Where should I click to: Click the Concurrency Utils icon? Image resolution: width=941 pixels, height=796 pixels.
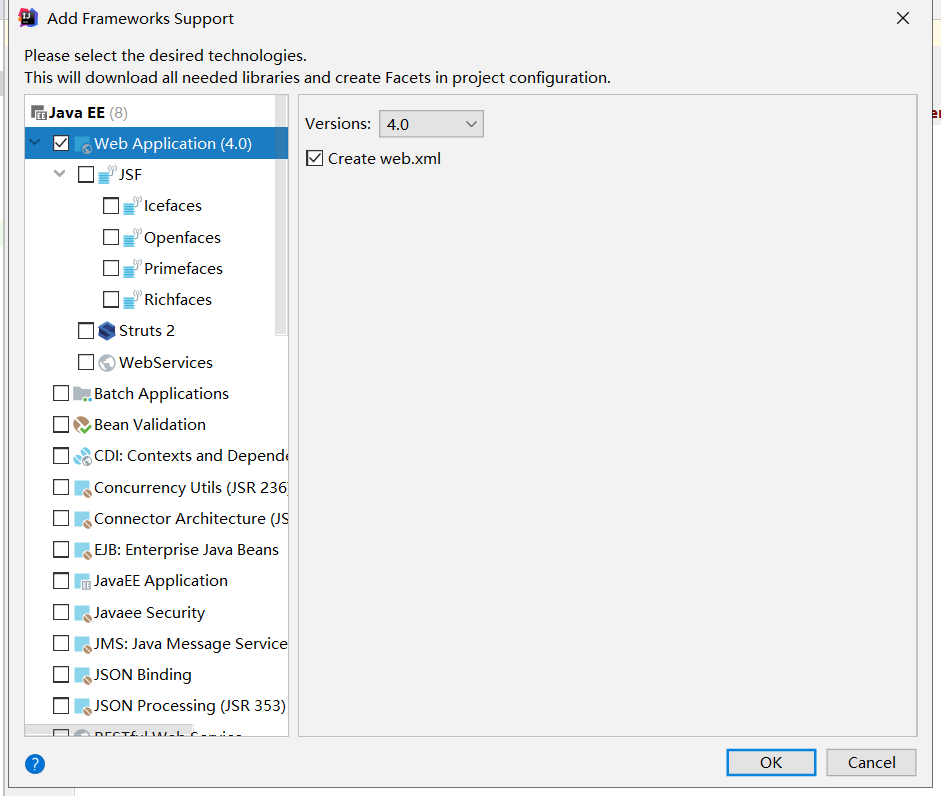pos(82,487)
